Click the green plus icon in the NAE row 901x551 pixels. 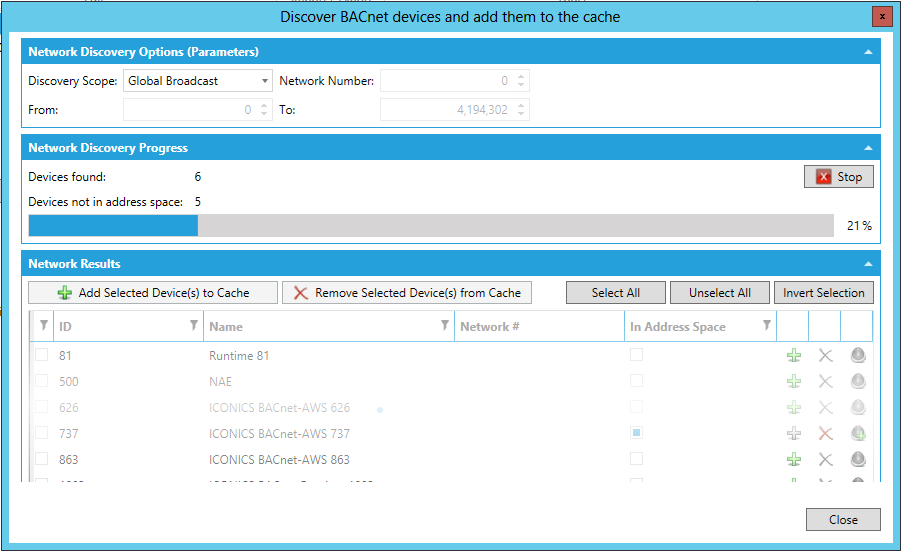[x=794, y=381]
